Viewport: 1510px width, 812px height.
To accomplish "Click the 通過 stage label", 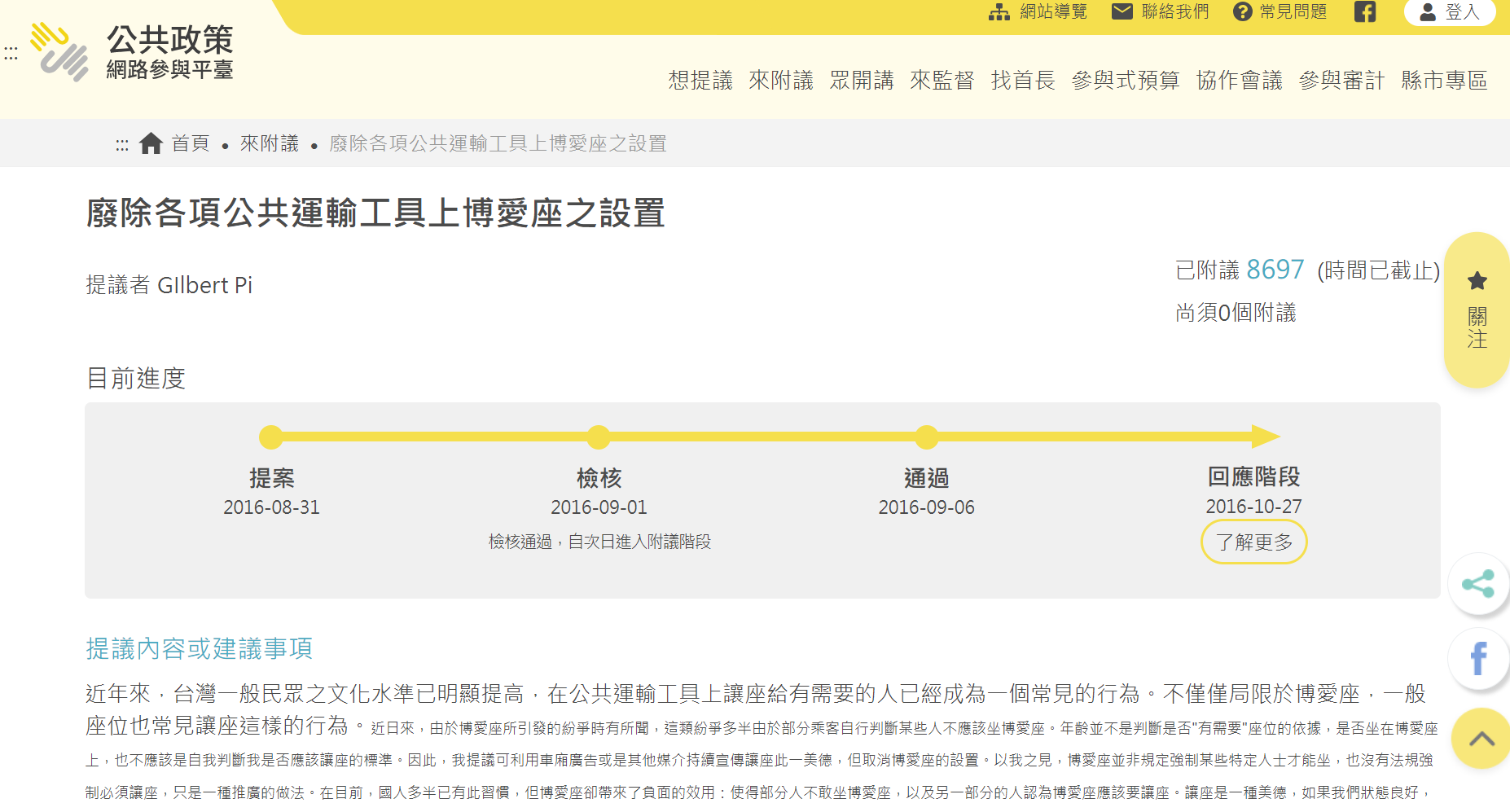I will [x=927, y=477].
